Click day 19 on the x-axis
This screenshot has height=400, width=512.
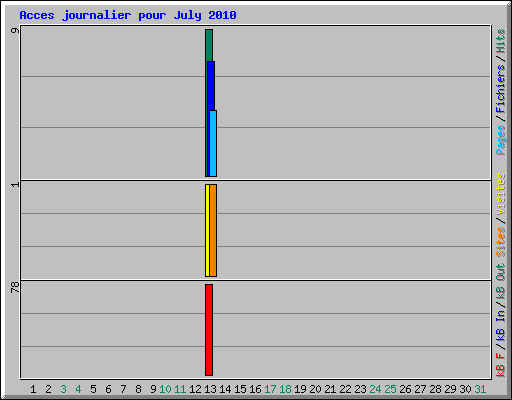300,389
